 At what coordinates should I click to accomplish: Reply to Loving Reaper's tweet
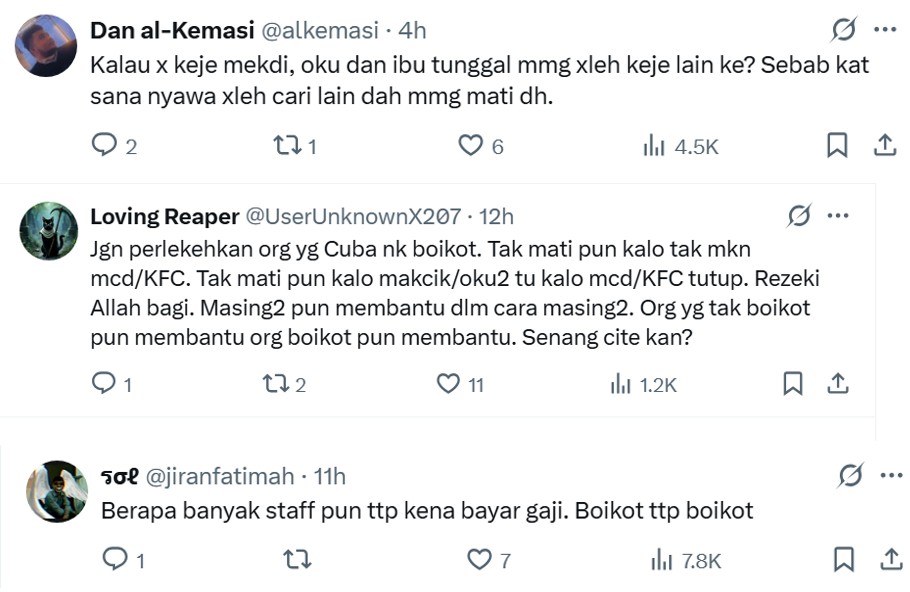click(x=103, y=383)
